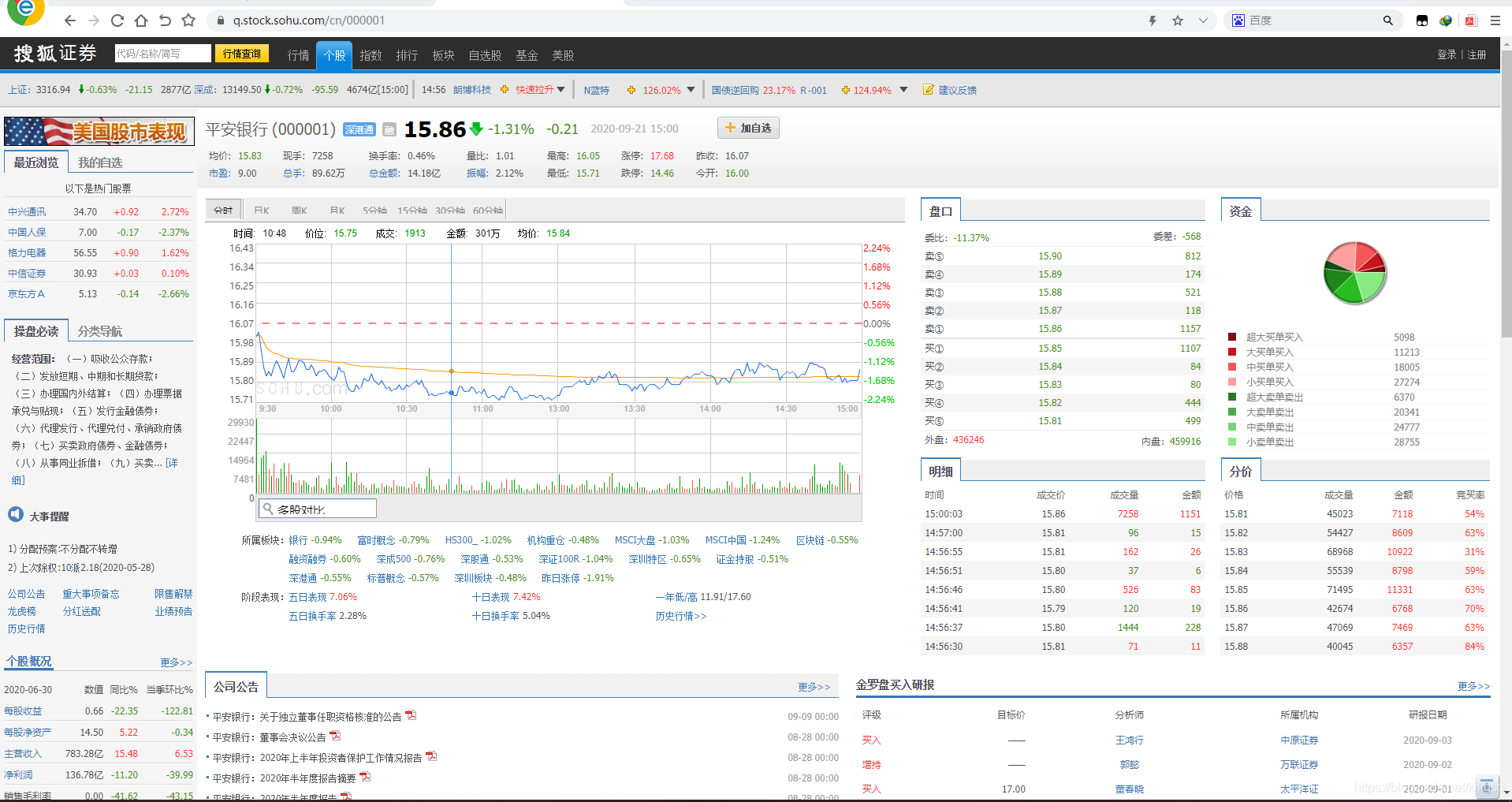This screenshot has width=1512, height=802.
Task: Open the 美国股市表现 banner image
Action: [99, 132]
